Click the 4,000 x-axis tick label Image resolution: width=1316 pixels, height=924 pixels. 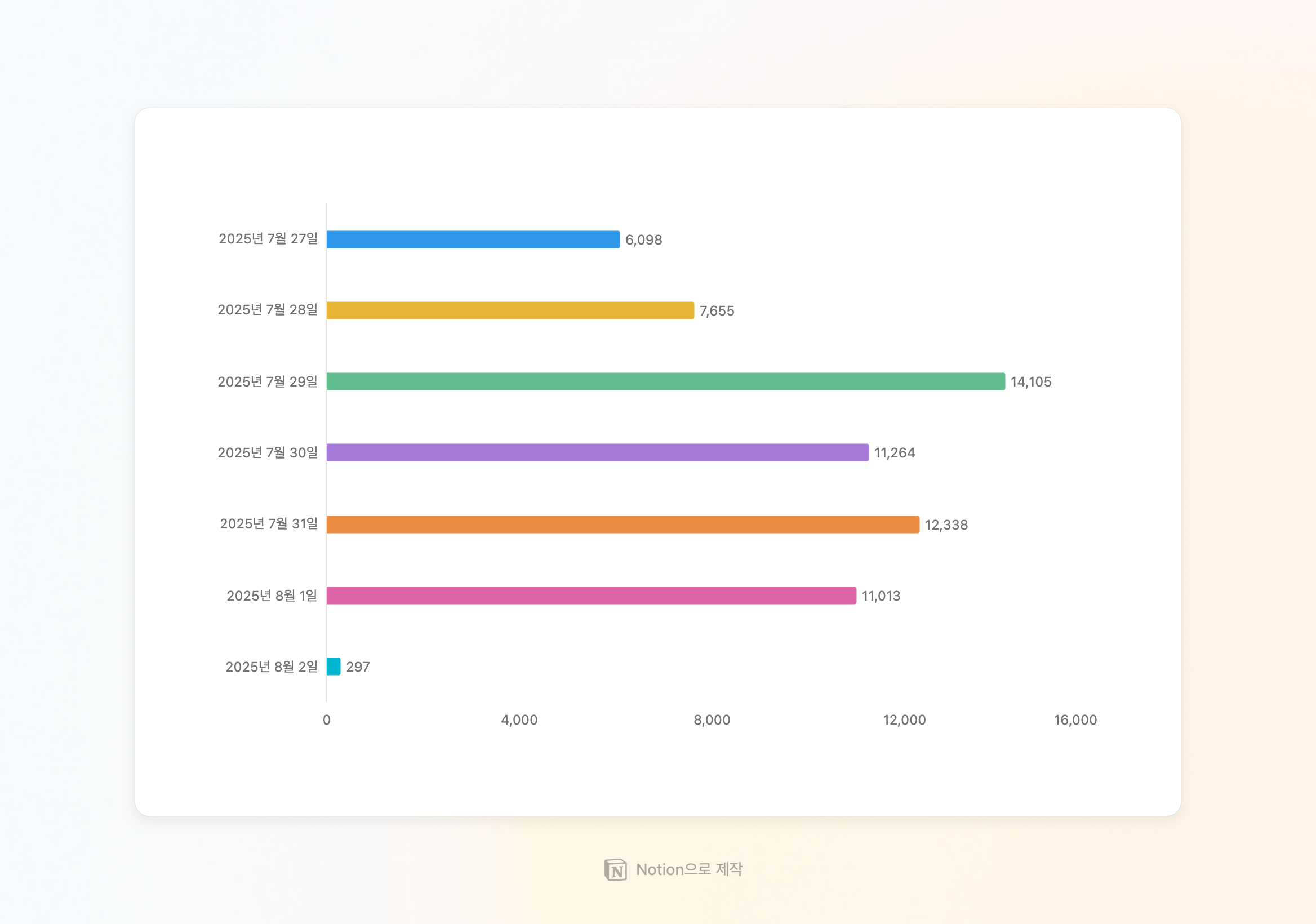[x=519, y=721]
